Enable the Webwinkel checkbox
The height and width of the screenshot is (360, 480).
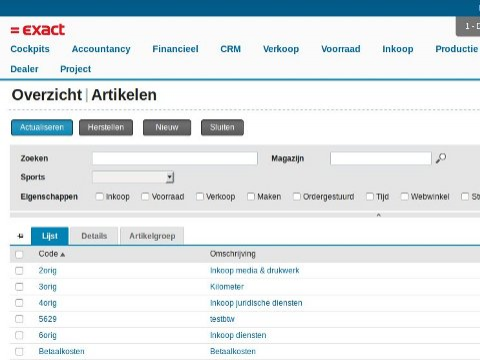pyautogui.click(x=404, y=196)
